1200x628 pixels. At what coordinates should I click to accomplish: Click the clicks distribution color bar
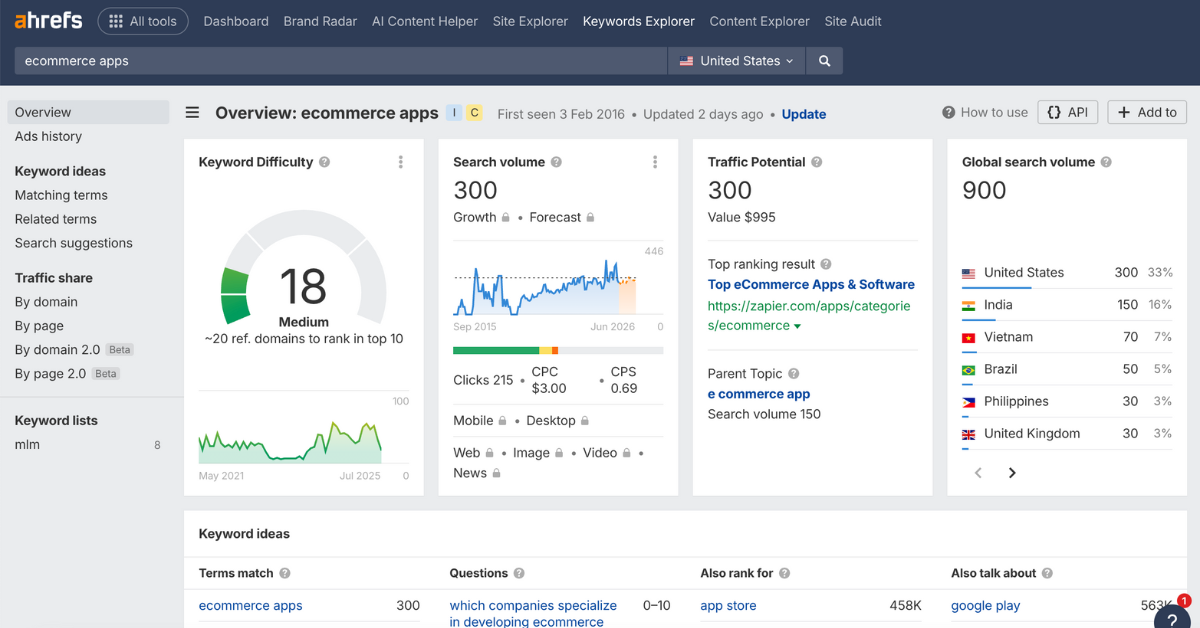tap(558, 351)
